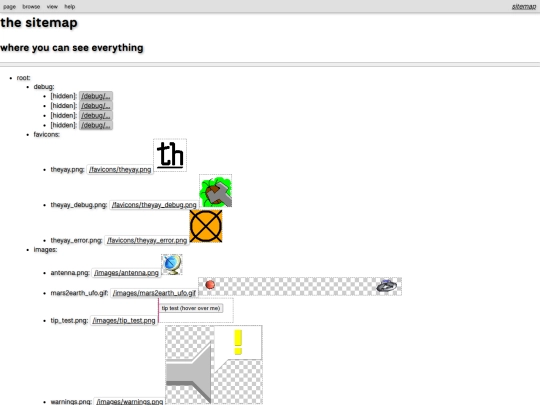This screenshot has height=405, width=540.
Task: Click the orange theyay_error crossed-circle icon
Action: (206, 226)
